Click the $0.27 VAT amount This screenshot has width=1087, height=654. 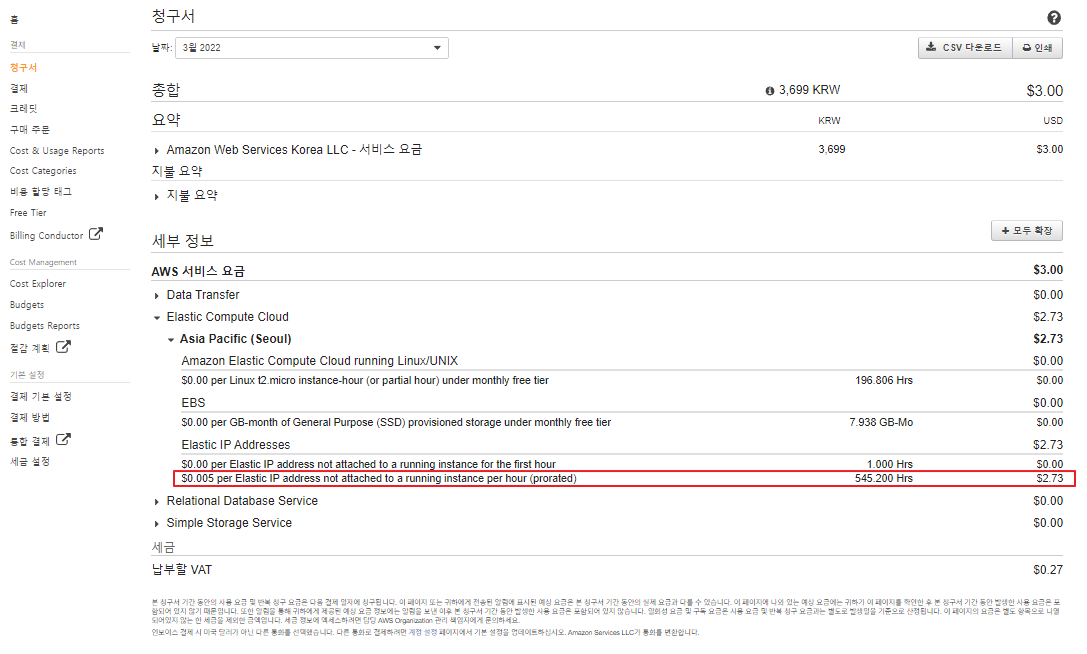click(x=1047, y=569)
